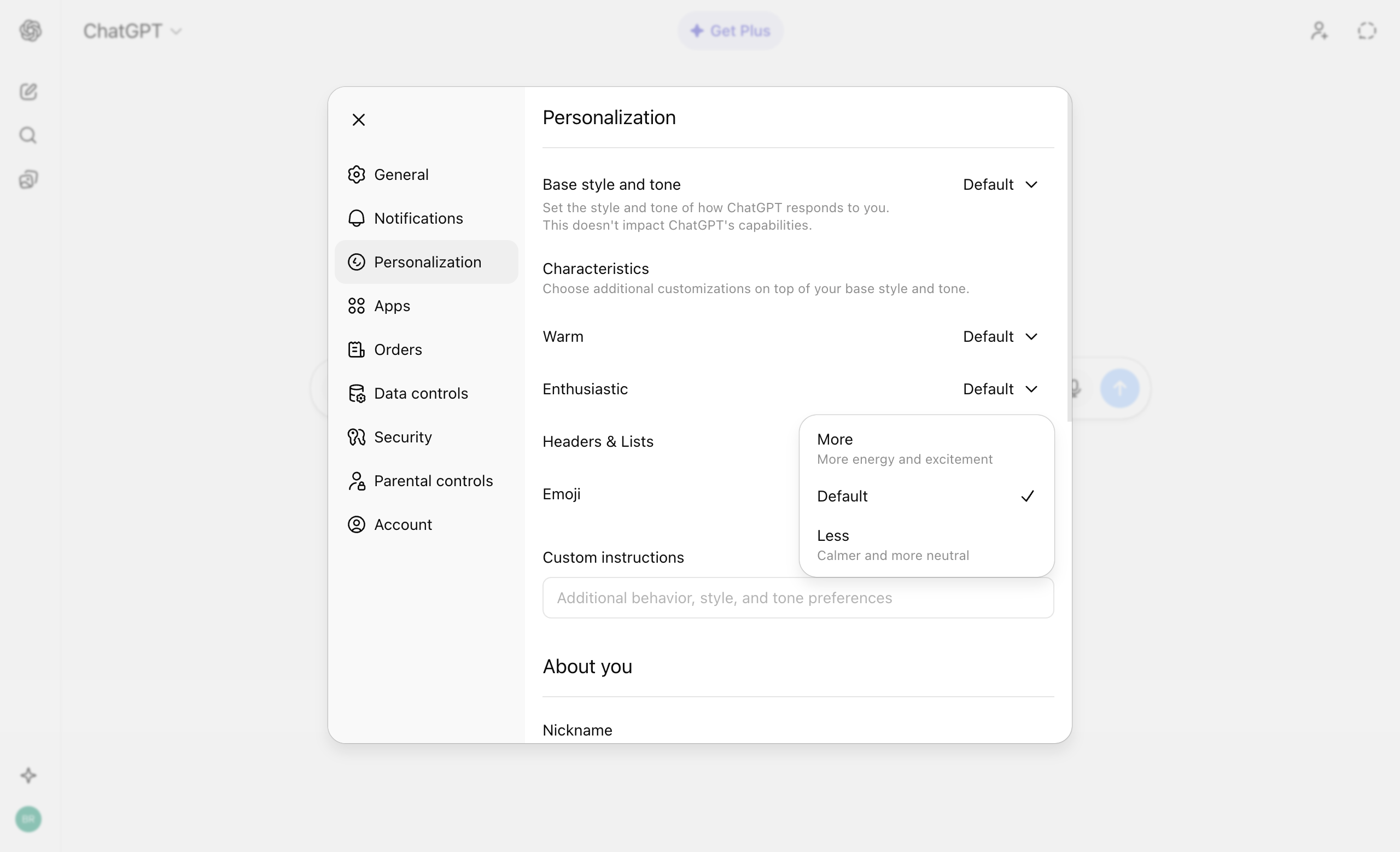Click the Notifications bell icon

(356, 218)
